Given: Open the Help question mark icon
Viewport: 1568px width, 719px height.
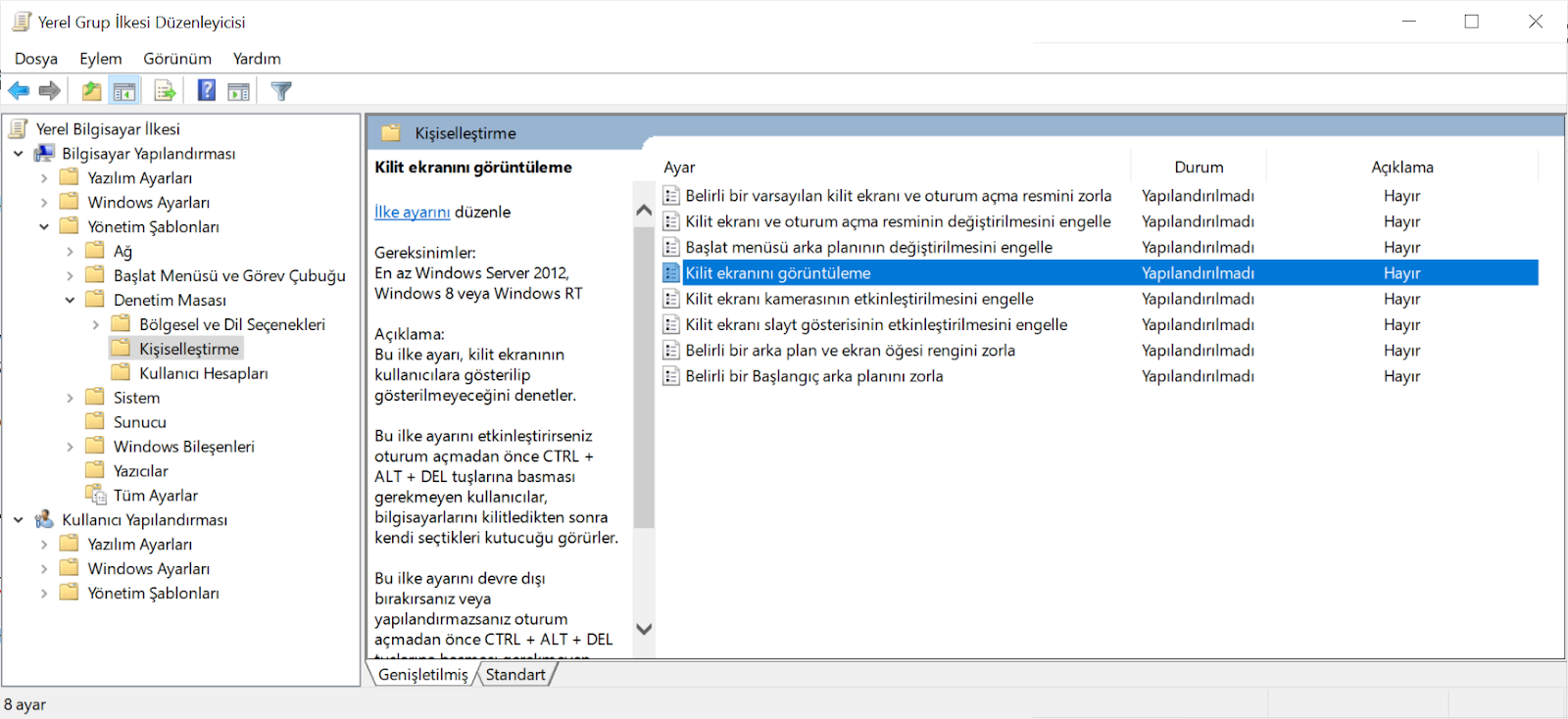Looking at the screenshot, I should [207, 91].
